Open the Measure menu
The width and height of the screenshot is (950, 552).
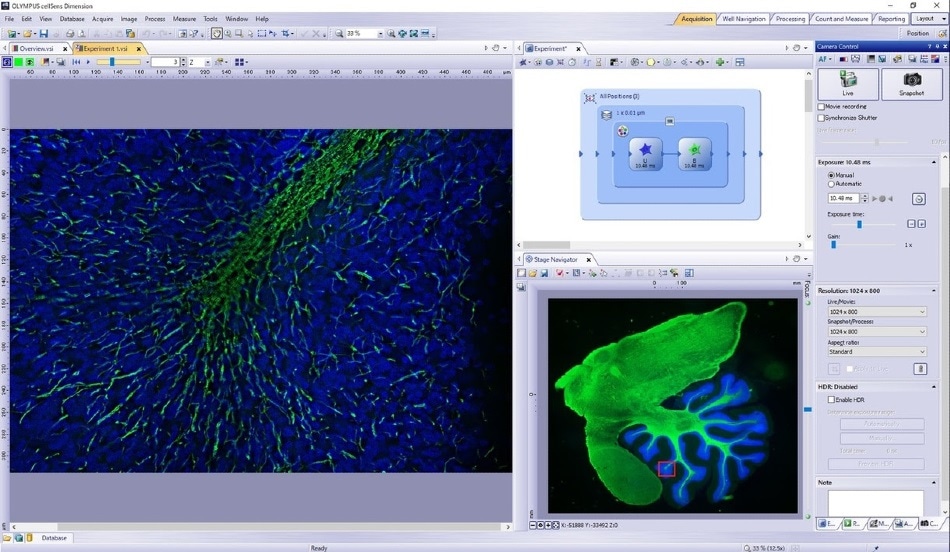coord(184,19)
